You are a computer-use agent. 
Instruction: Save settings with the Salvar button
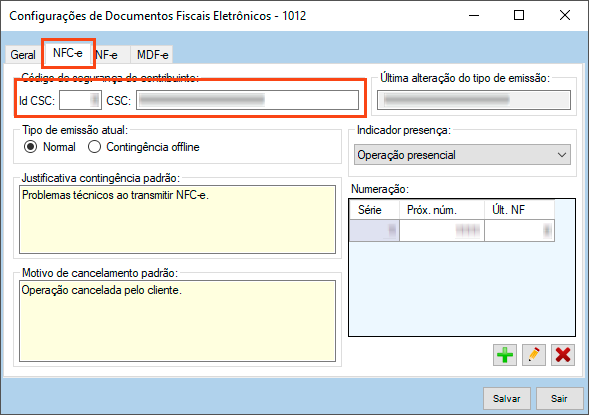[506, 398]
